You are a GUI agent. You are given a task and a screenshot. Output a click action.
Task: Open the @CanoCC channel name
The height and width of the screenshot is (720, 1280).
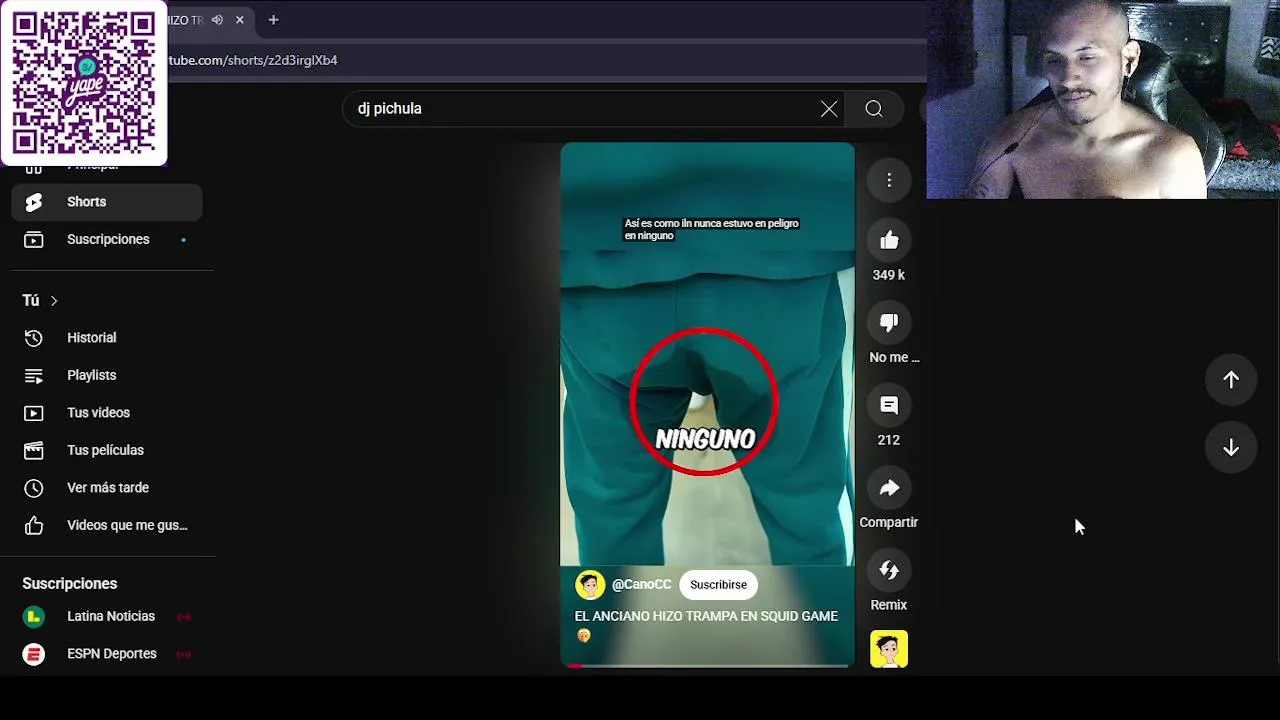coord(641,585)
